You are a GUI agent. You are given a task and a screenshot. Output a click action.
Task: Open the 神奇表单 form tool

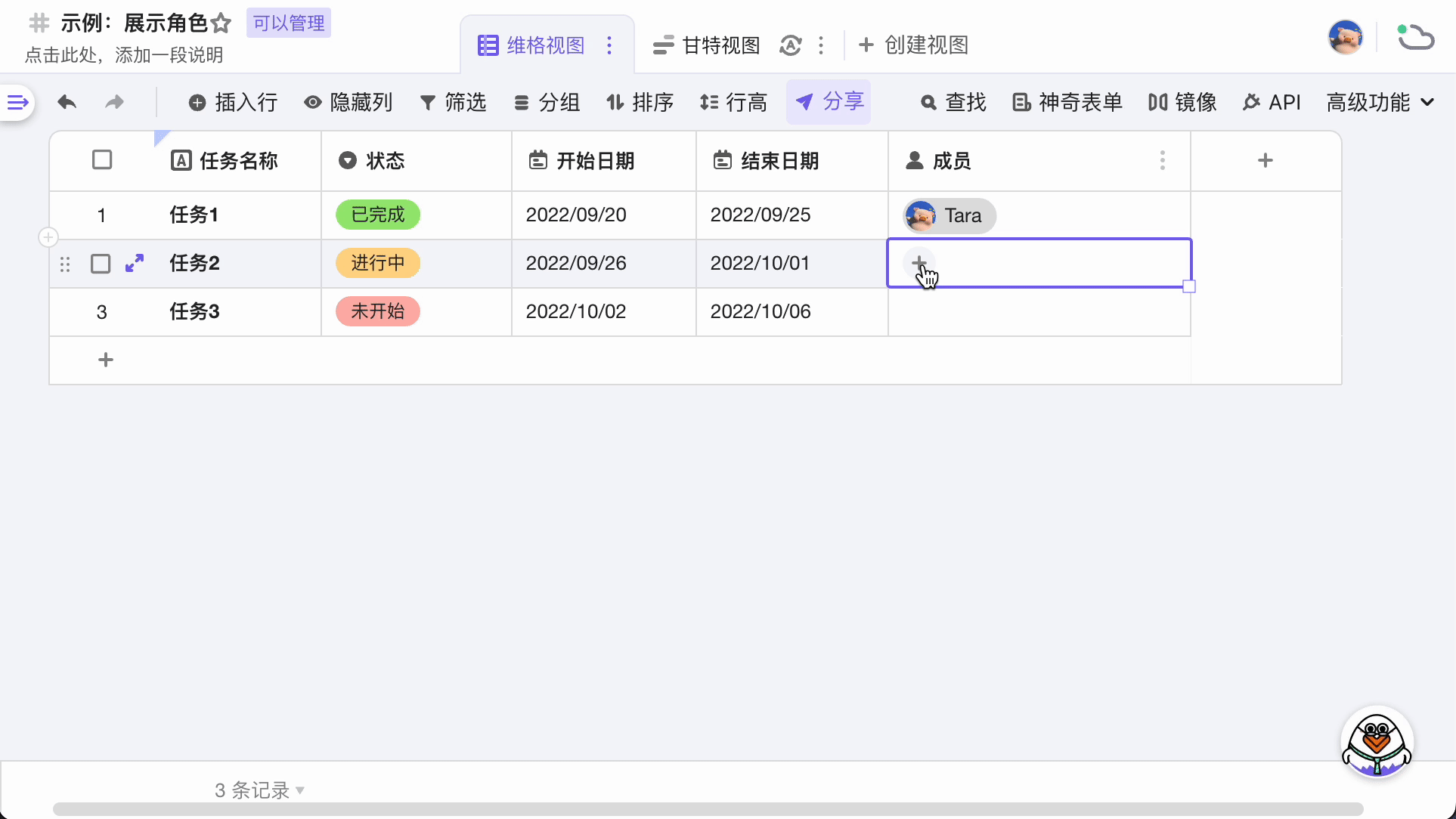(1067, 102)
